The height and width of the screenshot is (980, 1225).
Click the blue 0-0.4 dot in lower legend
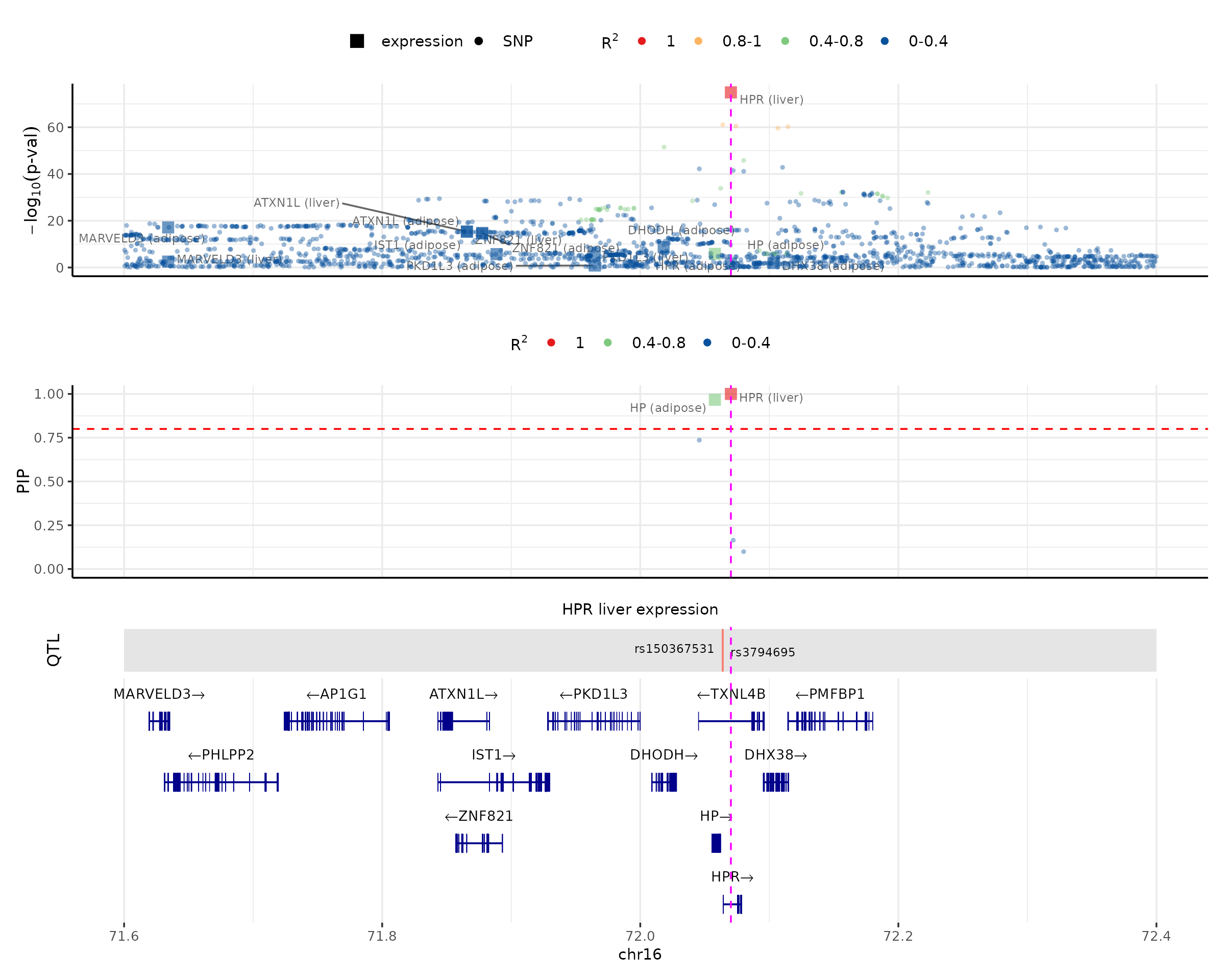tap(707, 342)
